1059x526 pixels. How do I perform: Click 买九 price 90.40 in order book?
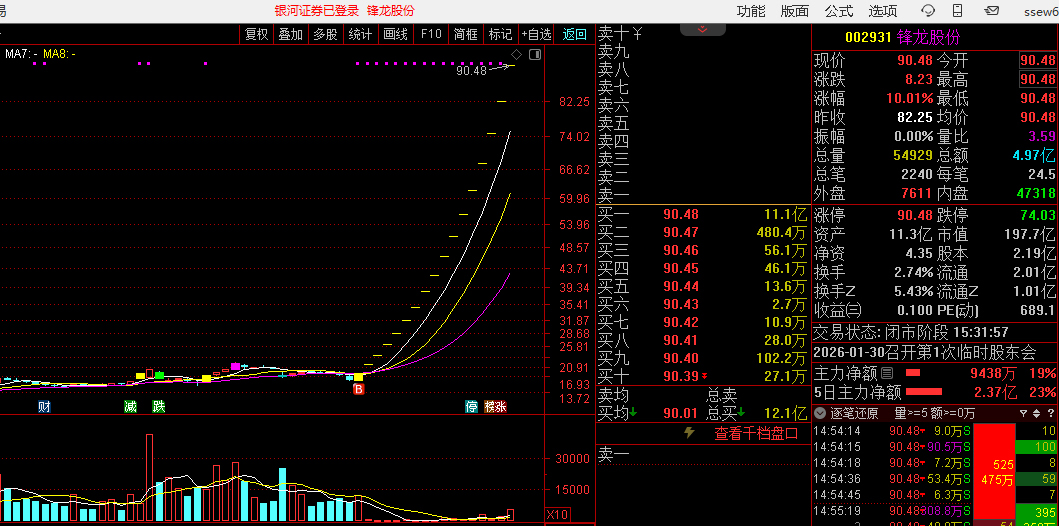point(681,358)
